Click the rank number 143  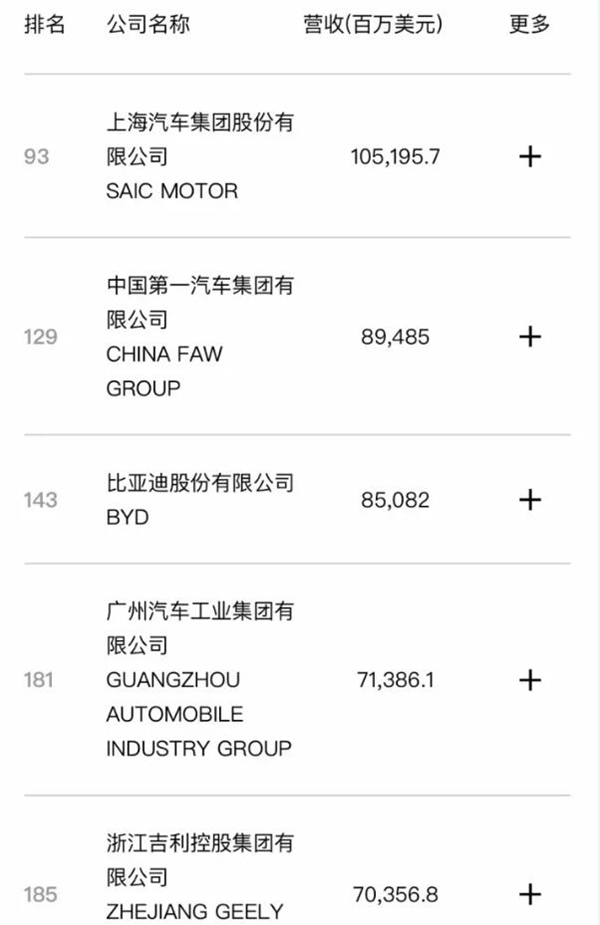(40, 499)
